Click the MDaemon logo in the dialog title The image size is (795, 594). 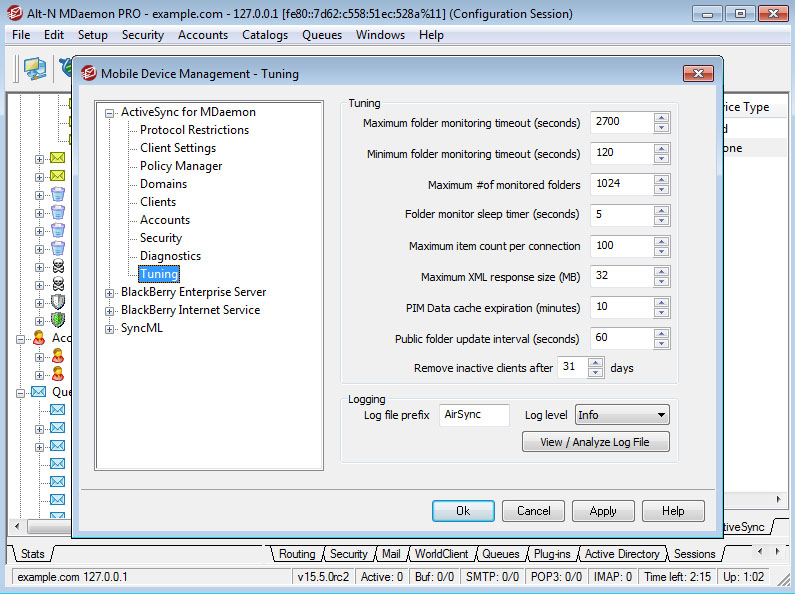89,73
